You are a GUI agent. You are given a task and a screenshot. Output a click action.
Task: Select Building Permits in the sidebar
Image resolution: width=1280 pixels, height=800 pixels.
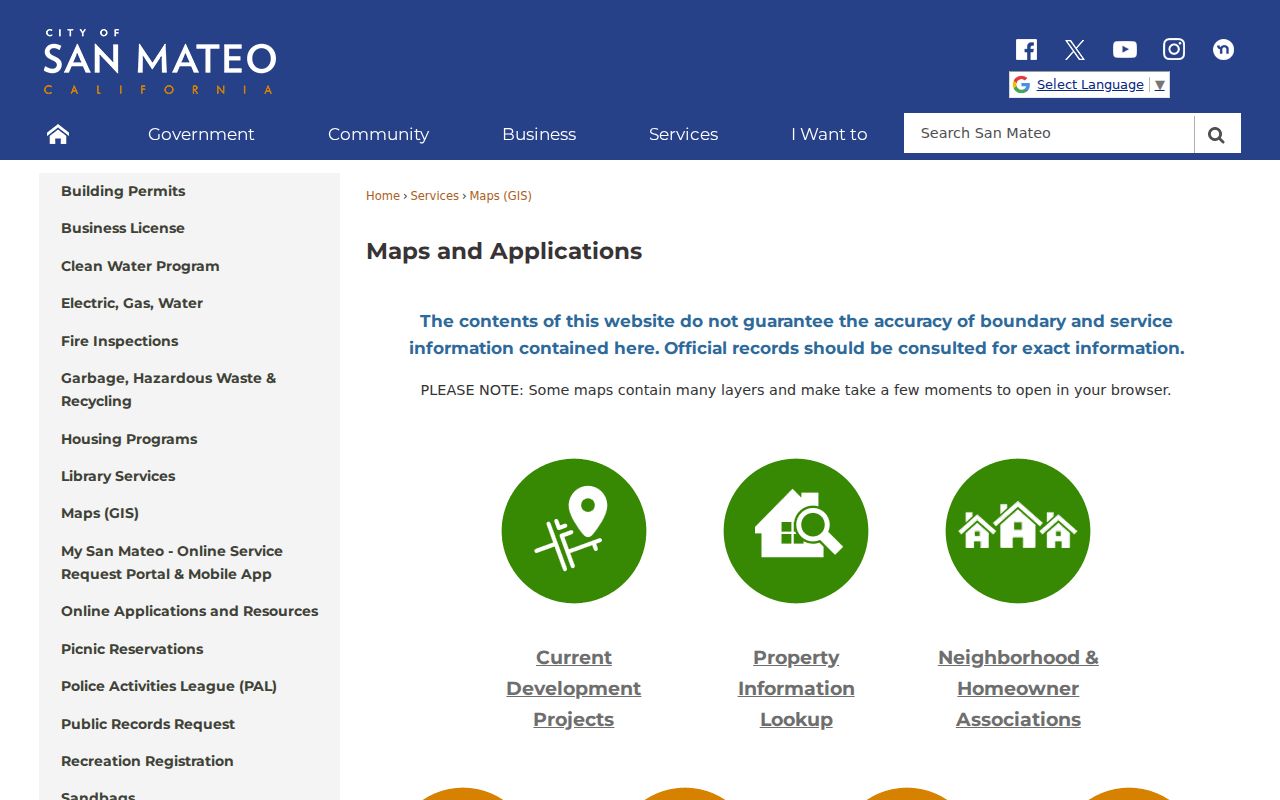click(x=123, y=191)
